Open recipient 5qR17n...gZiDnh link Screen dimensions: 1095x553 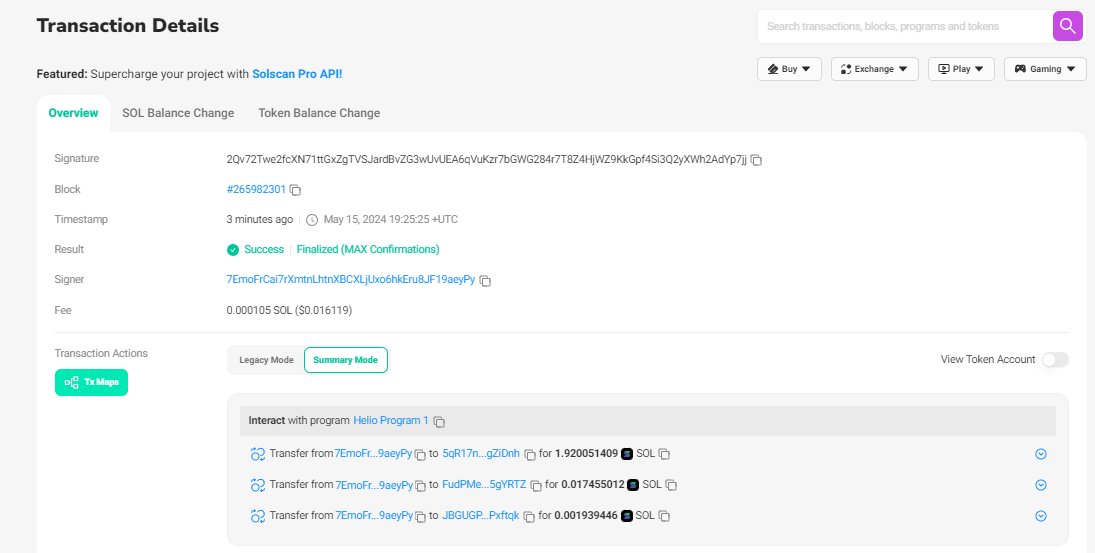click(481, 453)
